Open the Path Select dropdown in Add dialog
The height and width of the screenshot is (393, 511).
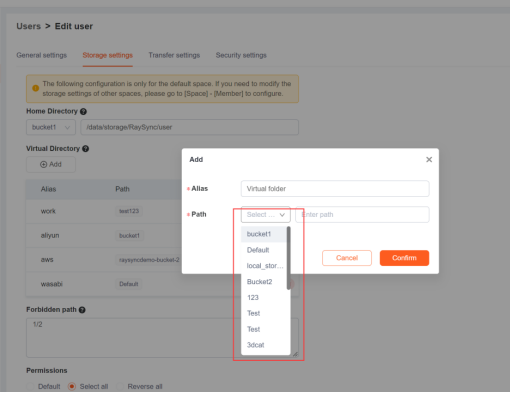pos(266,215)
